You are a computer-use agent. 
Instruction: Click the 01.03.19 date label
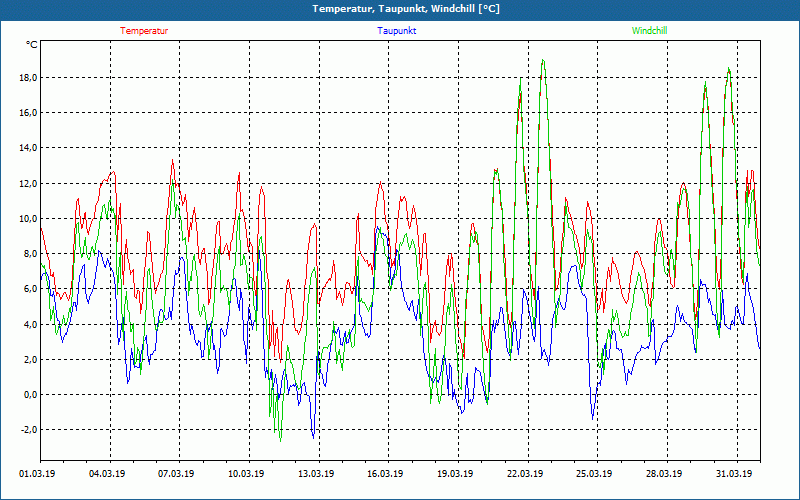(37, 474)
